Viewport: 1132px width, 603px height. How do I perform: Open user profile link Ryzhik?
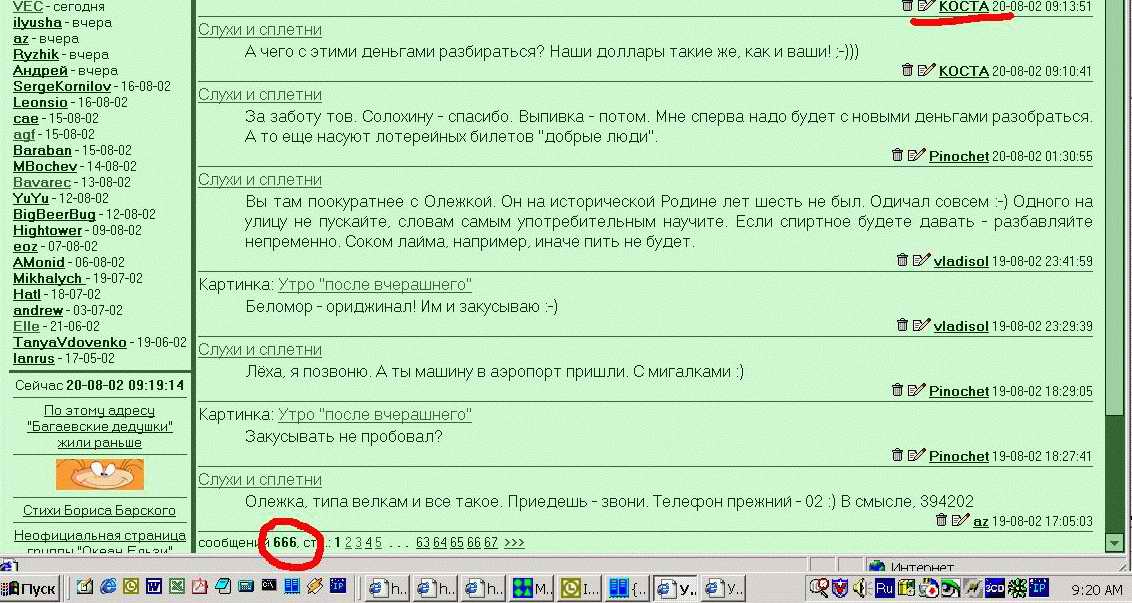(x=35, y=54)
